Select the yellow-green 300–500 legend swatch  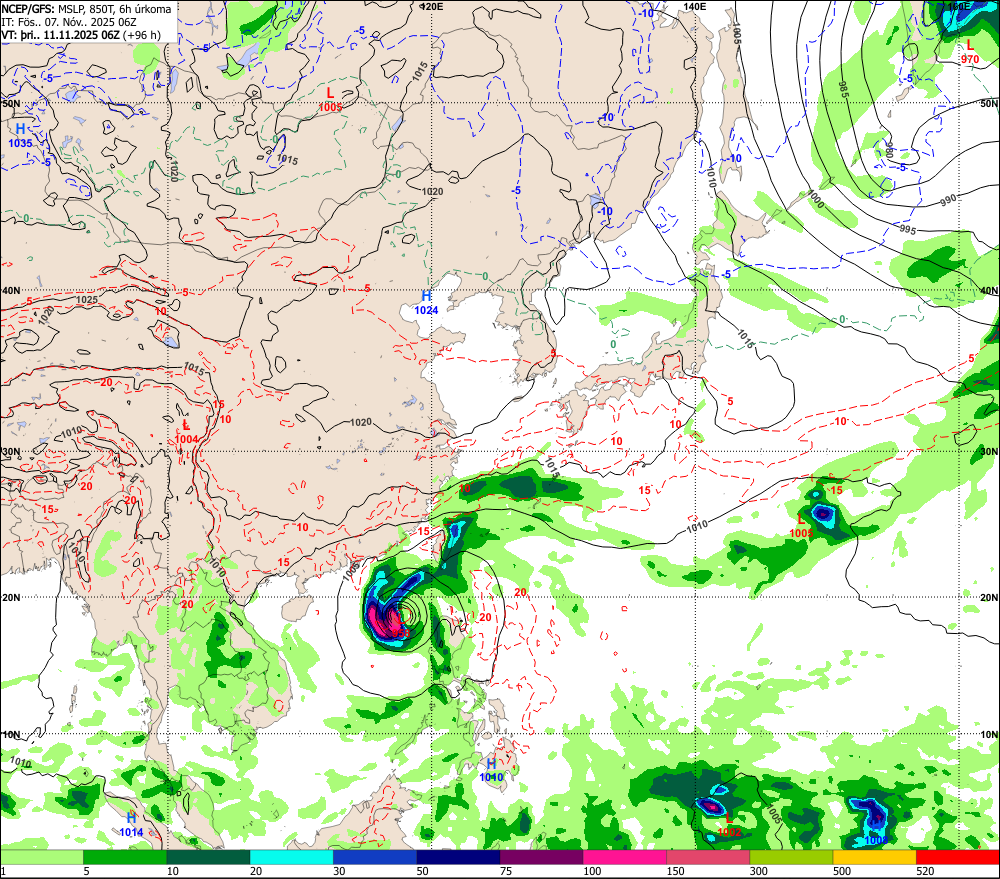(791, 857)
